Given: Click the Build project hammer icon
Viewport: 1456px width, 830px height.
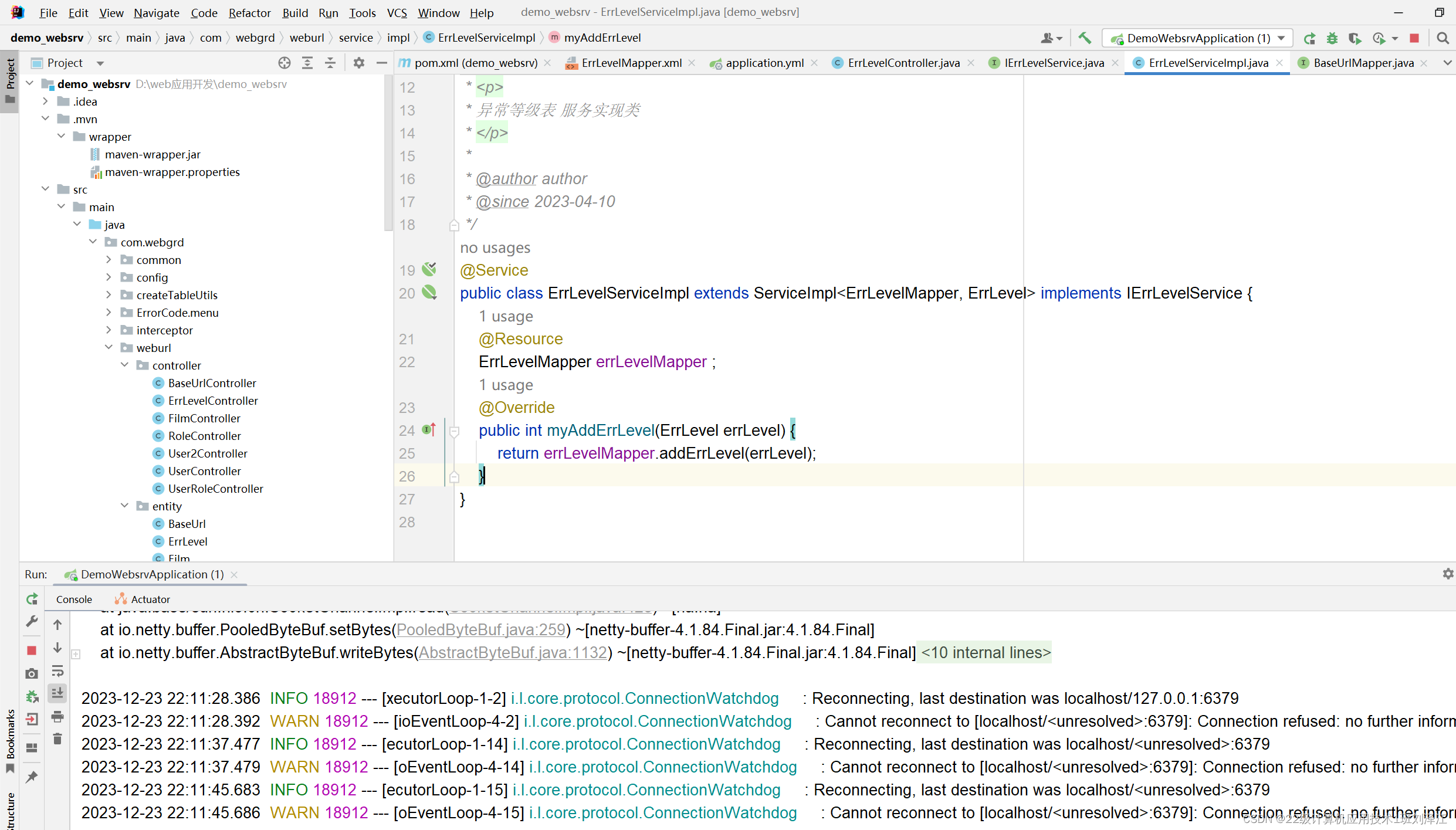Looking at the screenshot, I should tap(1085, 38).
